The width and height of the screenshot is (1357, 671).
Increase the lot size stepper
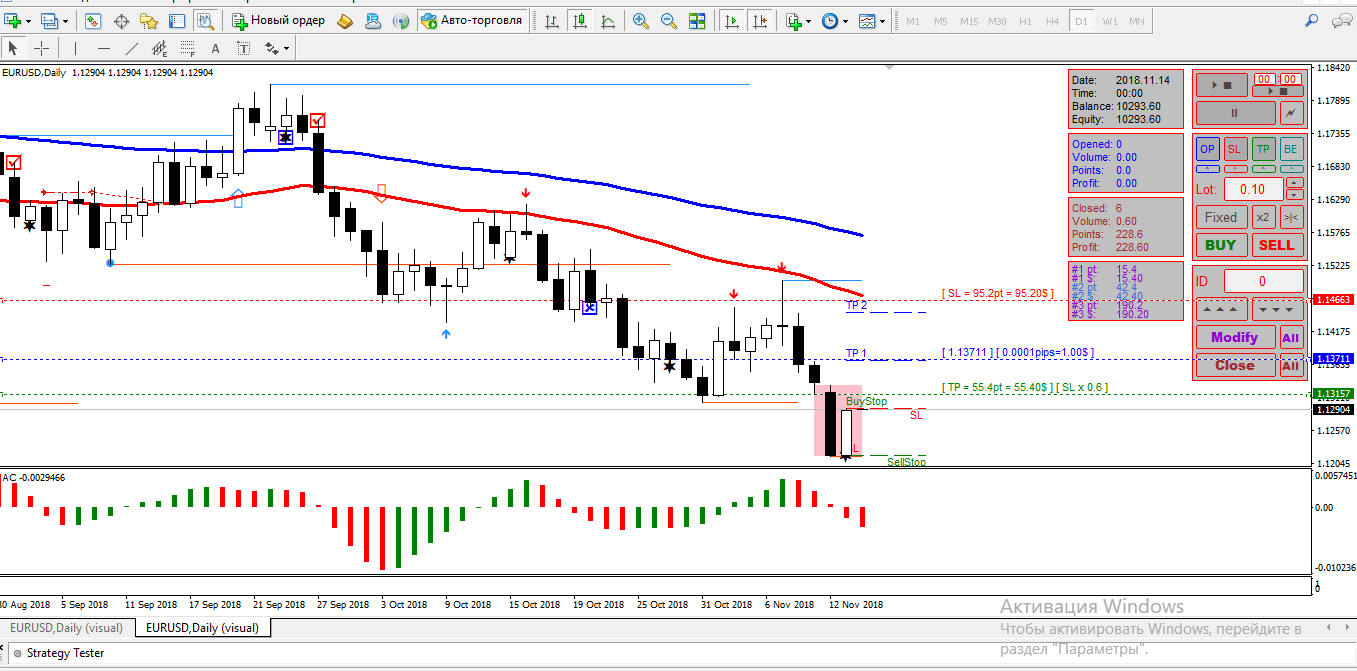(1294, 182)
